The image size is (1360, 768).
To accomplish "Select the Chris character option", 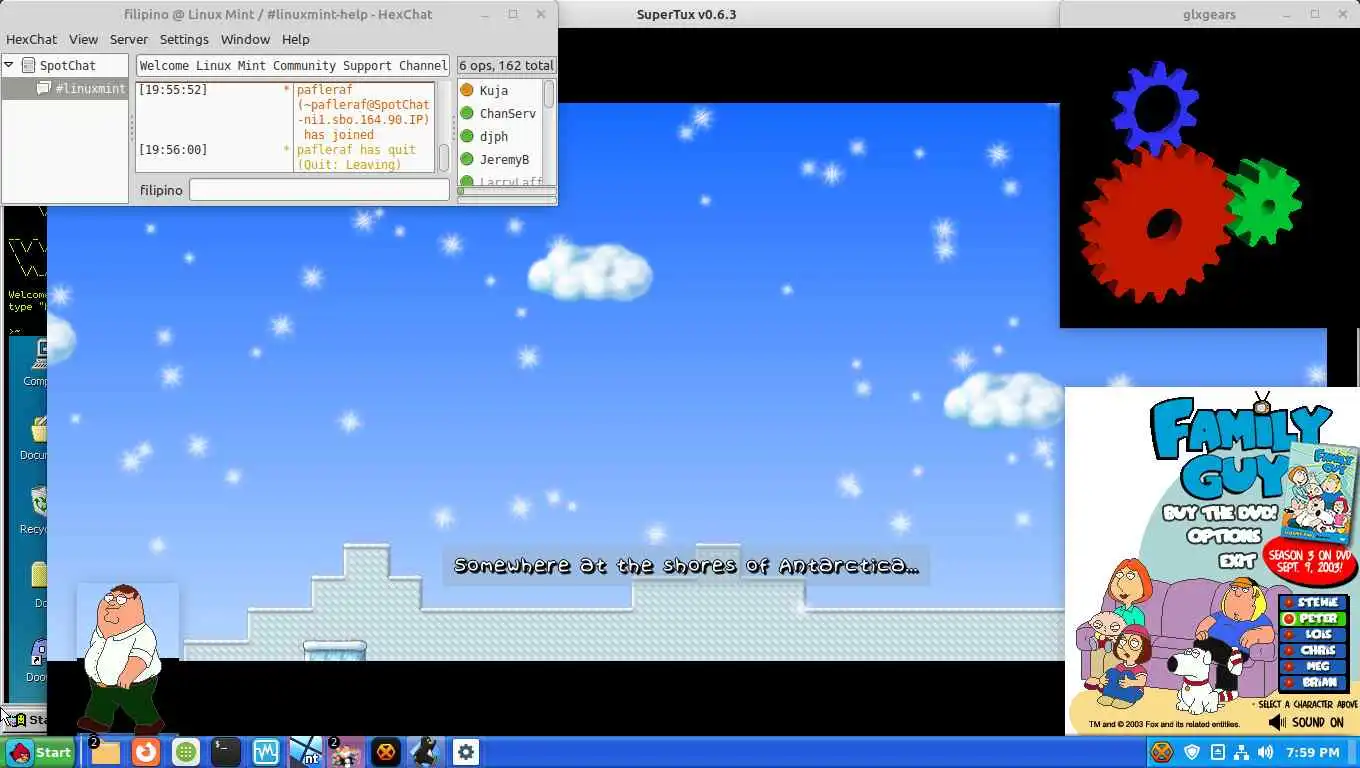I will [1313, 650].
